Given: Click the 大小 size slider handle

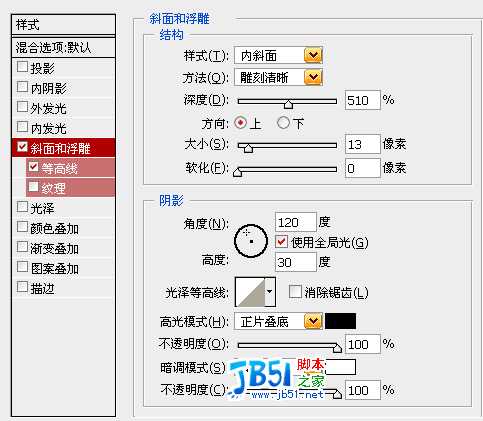Looking at the screenshot, I should (248, 148).
